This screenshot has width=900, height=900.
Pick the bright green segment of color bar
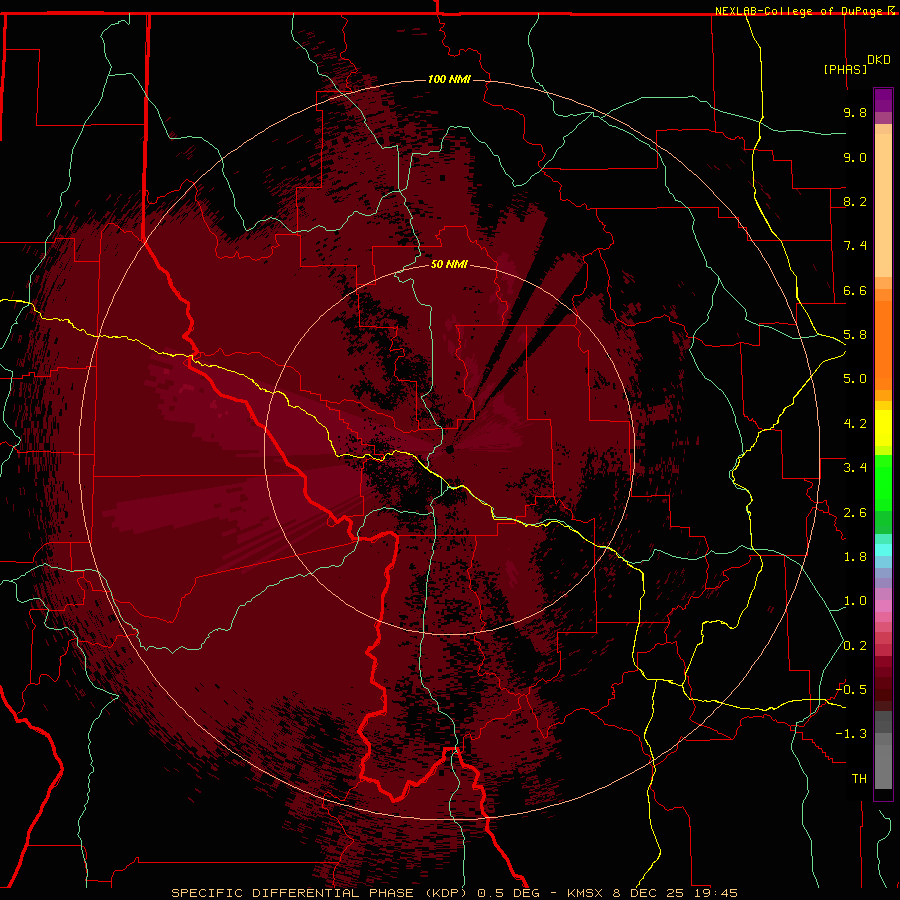point(883,482)
